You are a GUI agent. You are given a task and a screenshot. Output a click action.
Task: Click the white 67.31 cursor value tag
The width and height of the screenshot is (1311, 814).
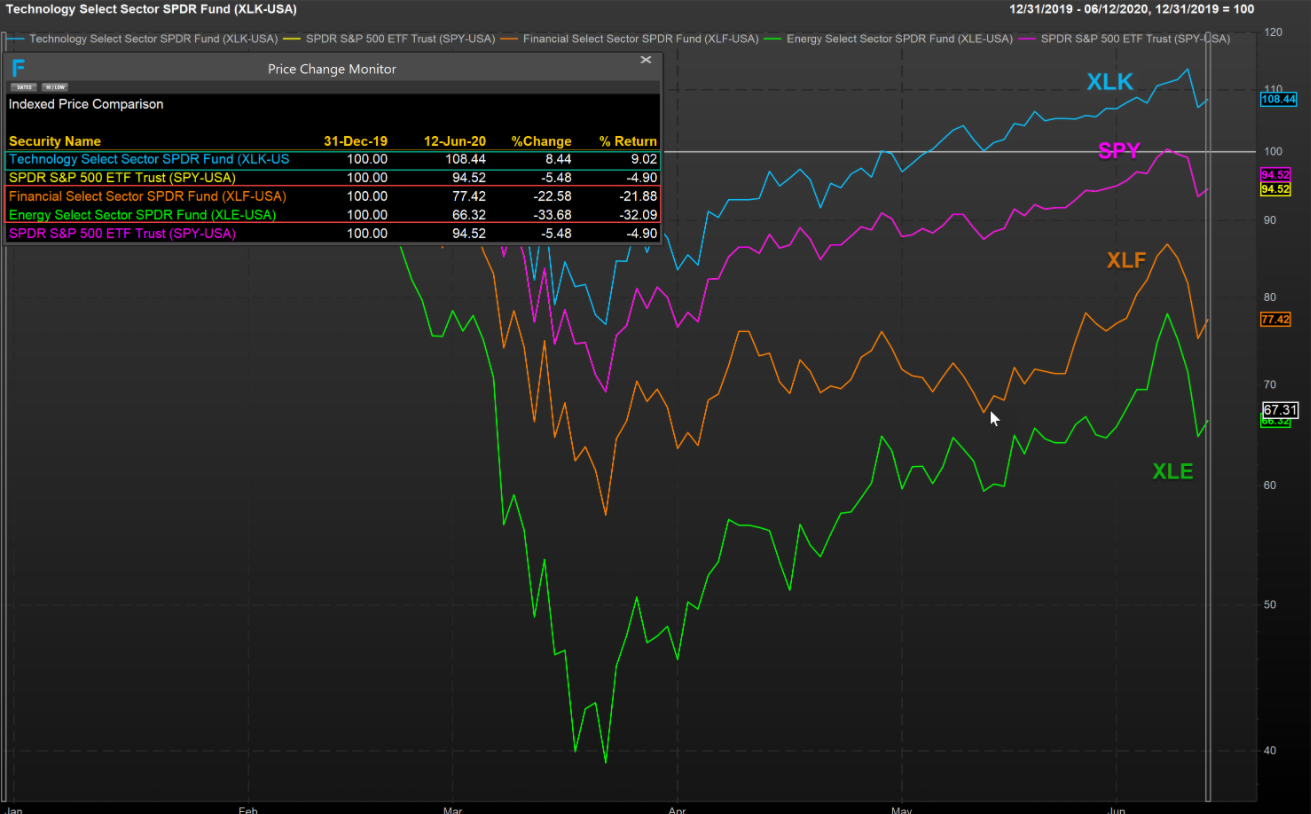point(1280,409)
